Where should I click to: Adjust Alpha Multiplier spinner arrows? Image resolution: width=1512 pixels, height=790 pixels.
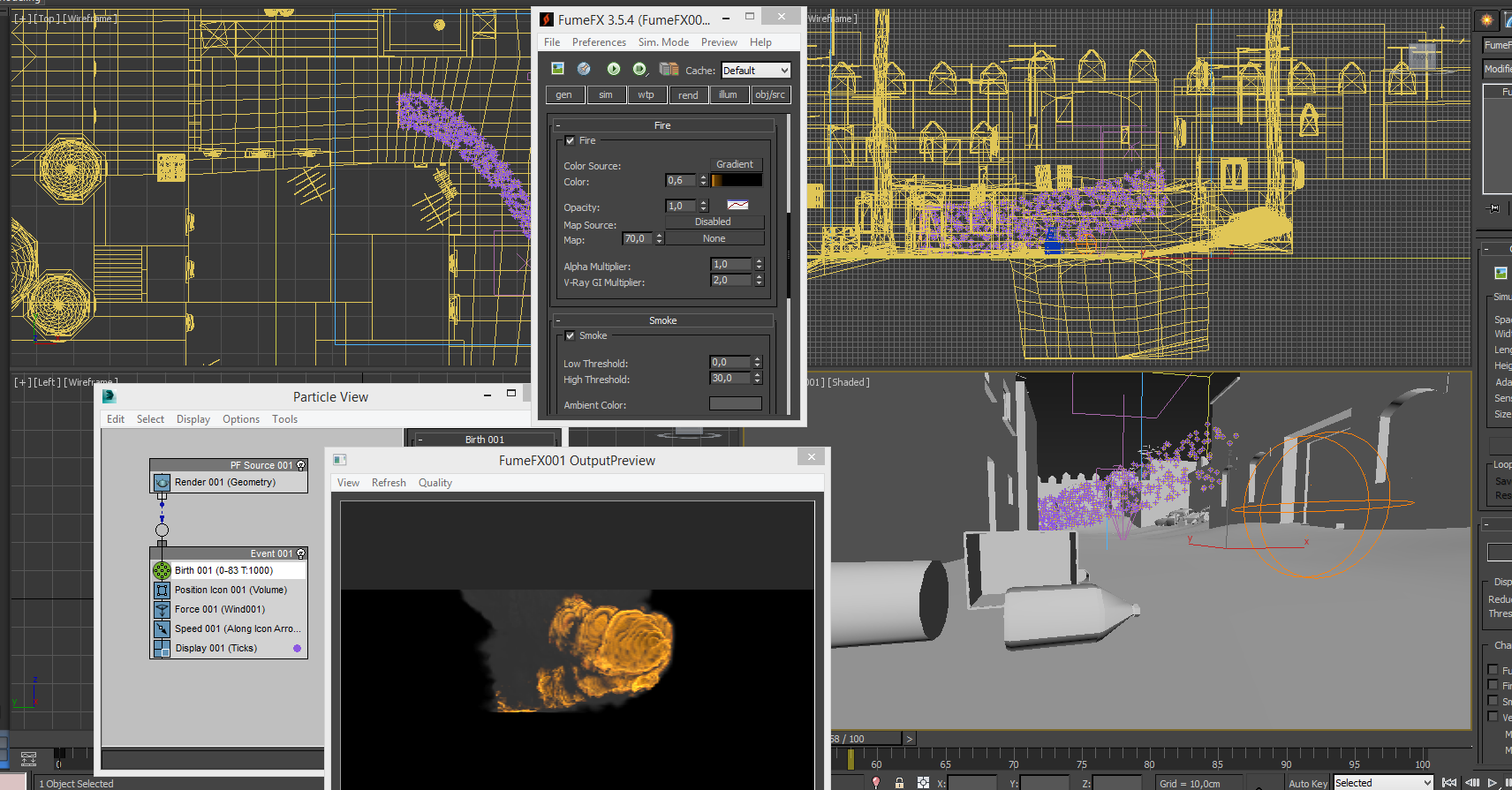(759, 264)
